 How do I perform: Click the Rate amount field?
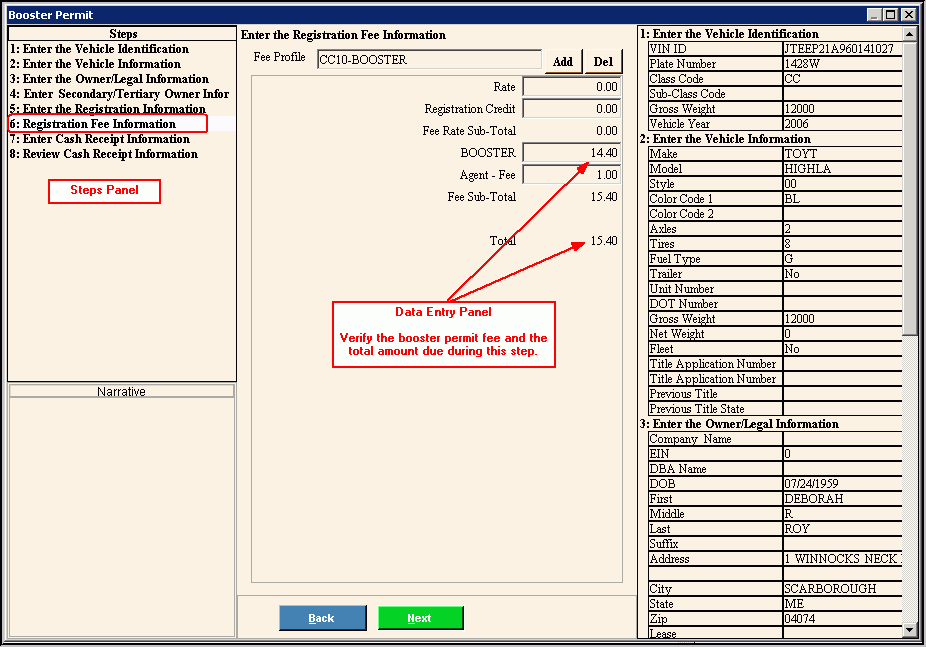coord(571,87)
